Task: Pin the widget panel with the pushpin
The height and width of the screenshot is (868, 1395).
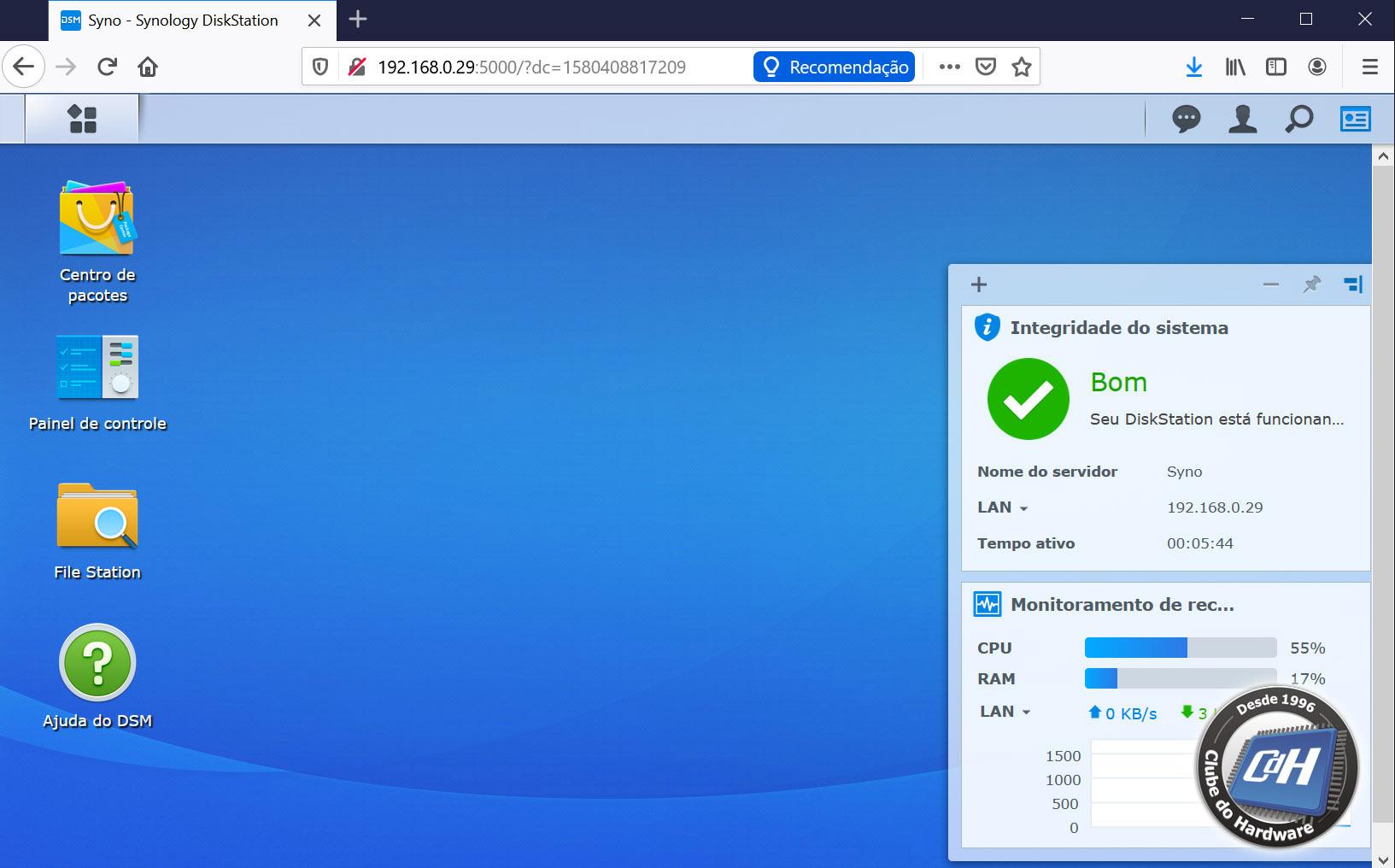Action: [x=1311, y=284]
